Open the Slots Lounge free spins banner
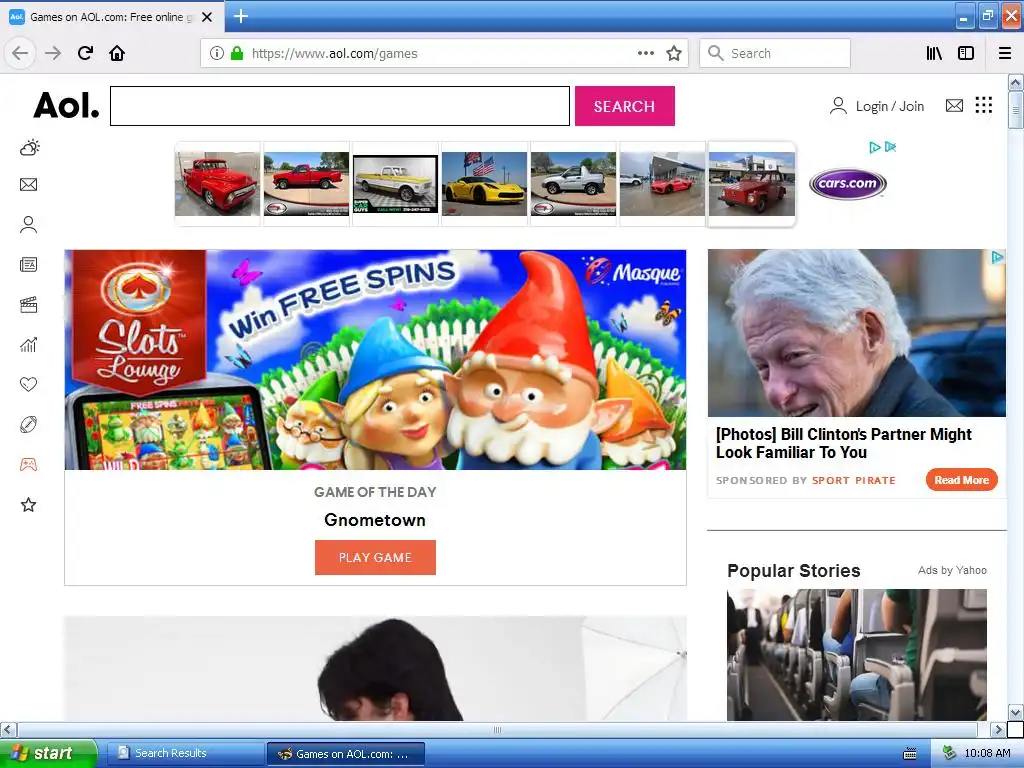The width and height of the screenshot is (1024, 768). (x=375, y=359)
